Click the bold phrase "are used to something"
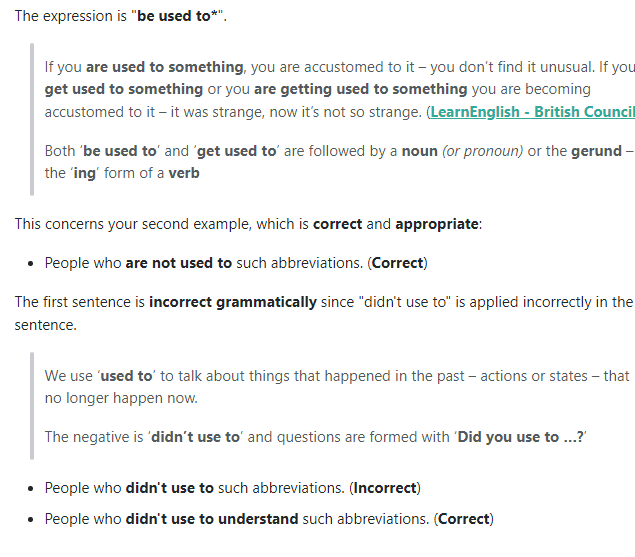The width and height of the screenshot is (635, 557). point(164,67)
